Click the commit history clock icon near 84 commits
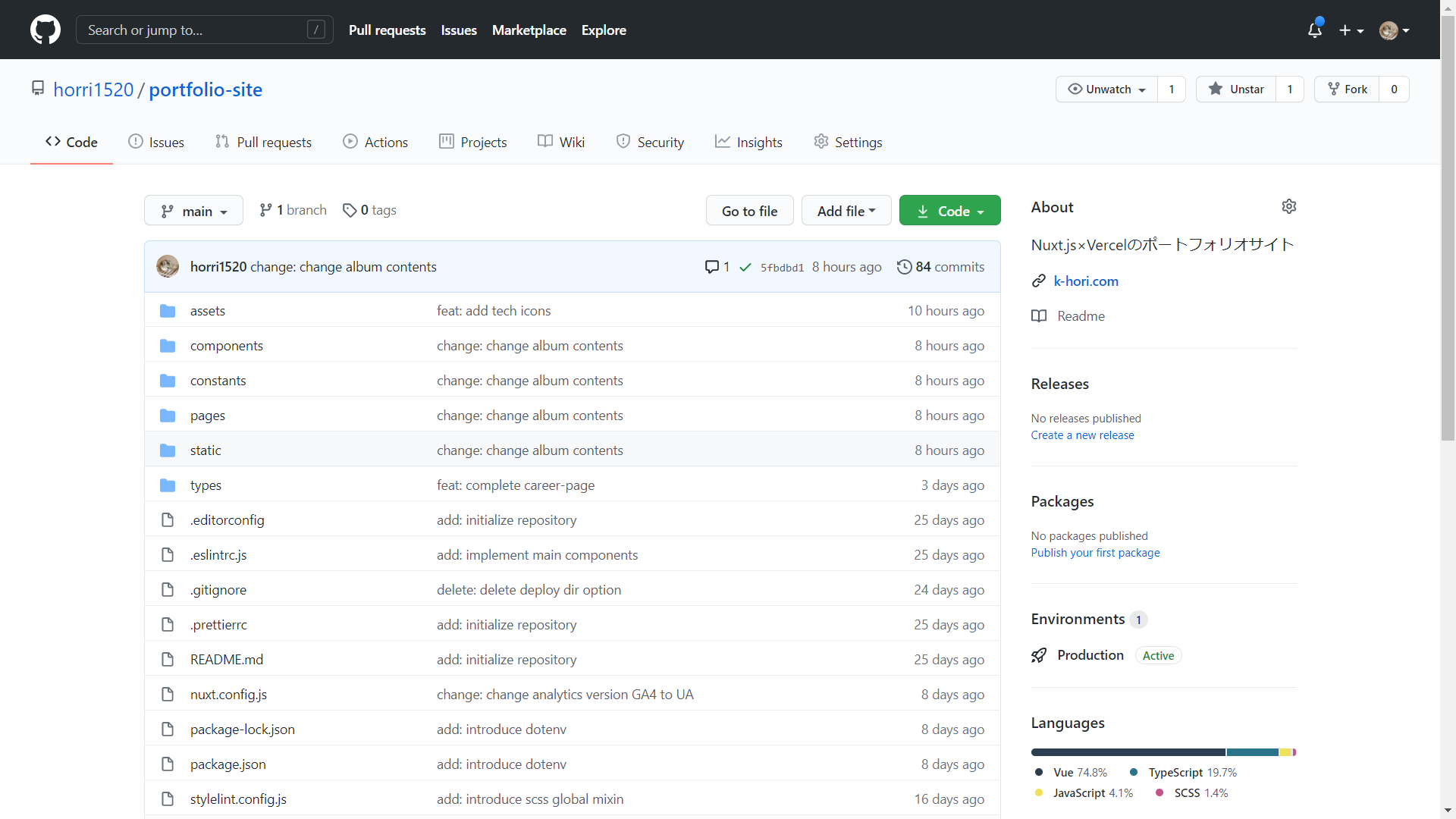 coord(905,266)
